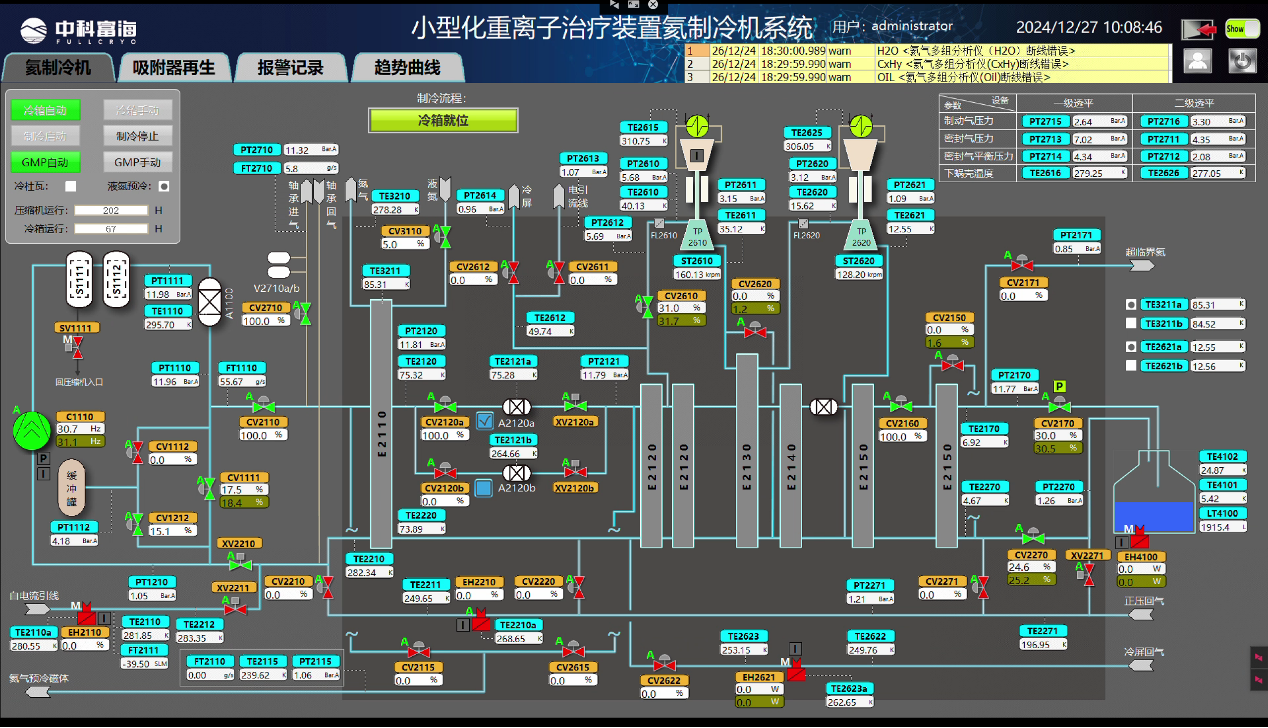Screen dimensions: 1268x728
Task: Select the C1110 compressor symbol
Action: tap(32, 429)
